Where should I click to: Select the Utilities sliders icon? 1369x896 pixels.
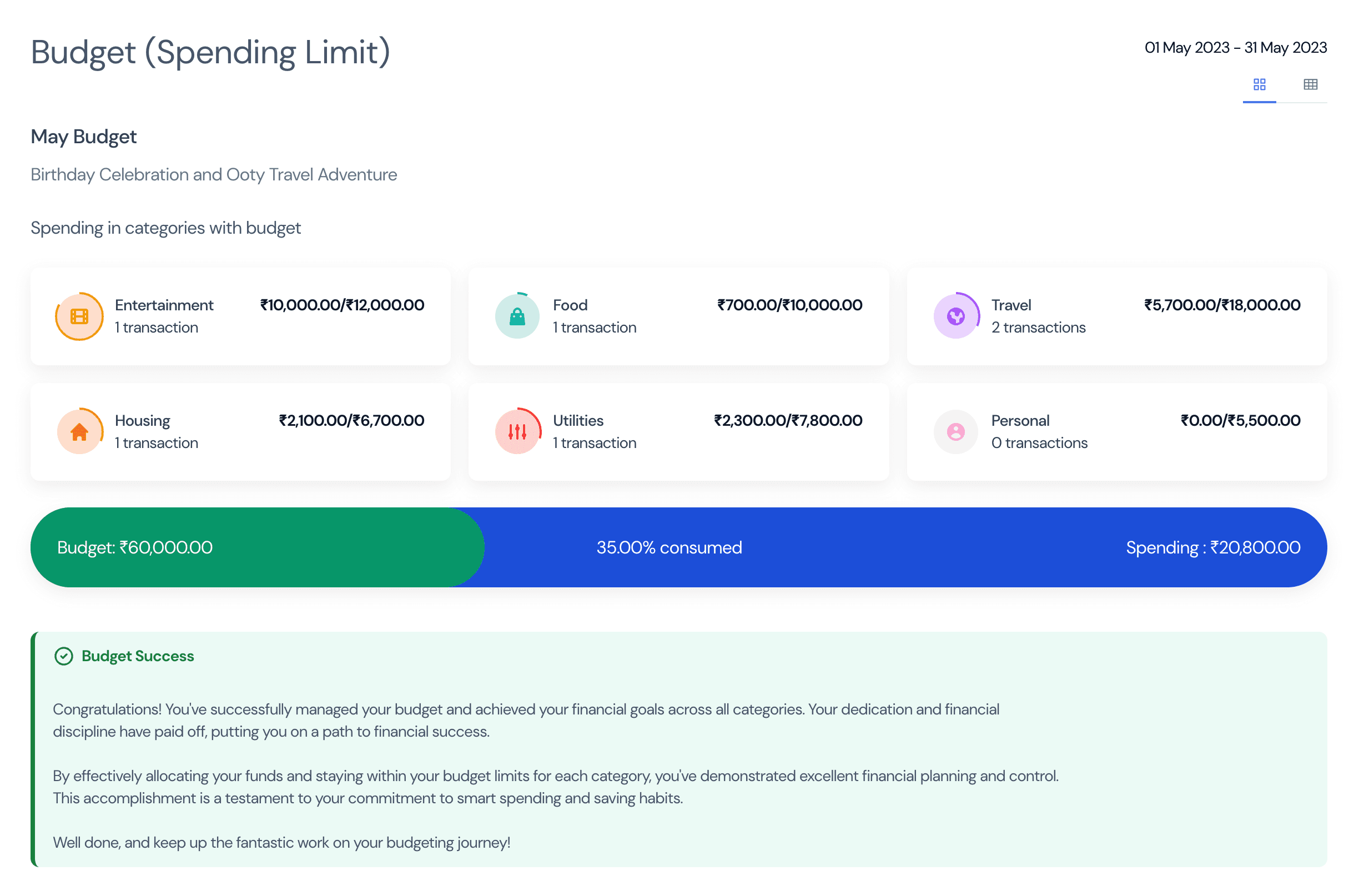pos(517,431)
